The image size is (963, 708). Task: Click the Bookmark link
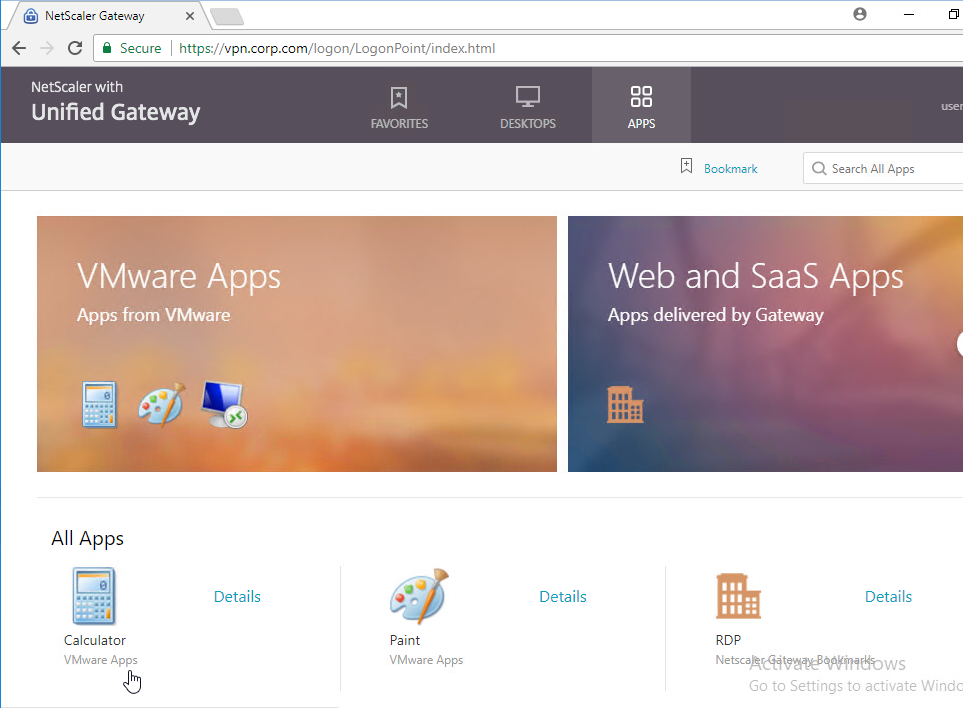click(730, 169)
